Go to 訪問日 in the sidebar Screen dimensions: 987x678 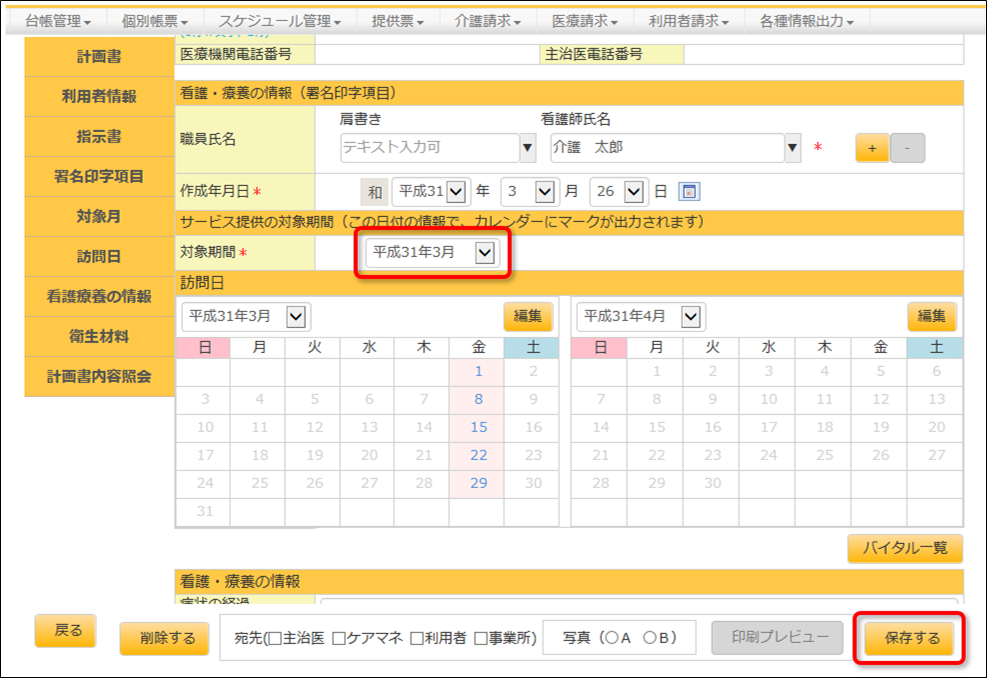point(99,256)
